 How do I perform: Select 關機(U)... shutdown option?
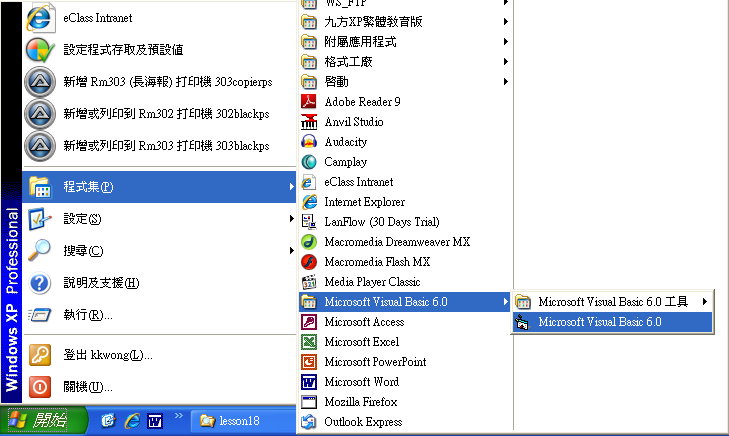point(87,386)
